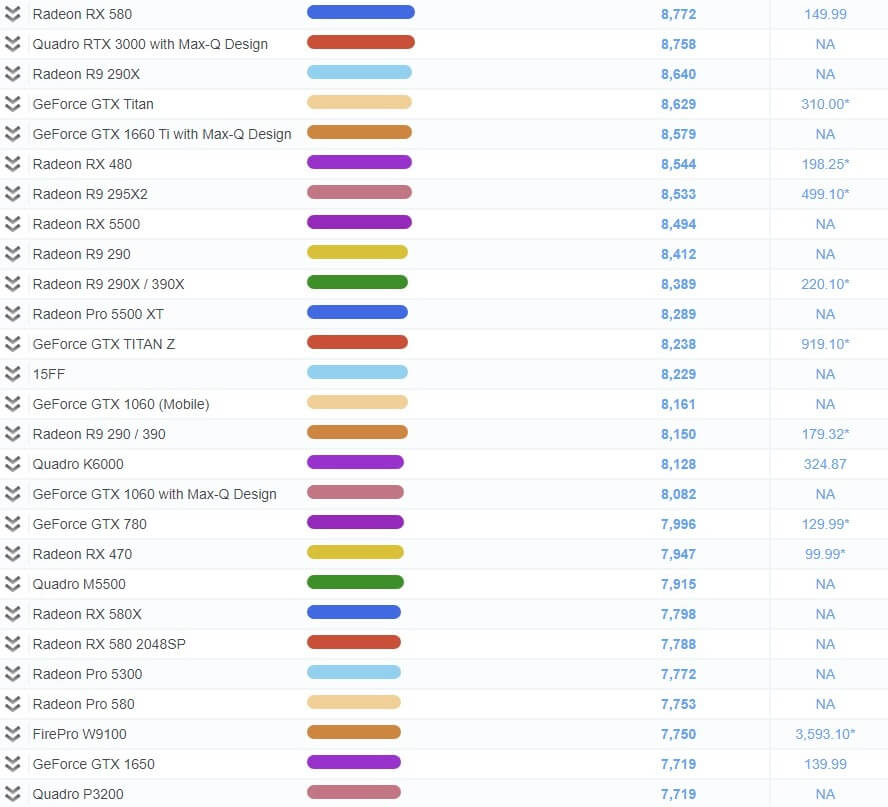888x807 pixels.
Task: Click score 8,640 for Radeon R9 290X
Action: [678, 74]
